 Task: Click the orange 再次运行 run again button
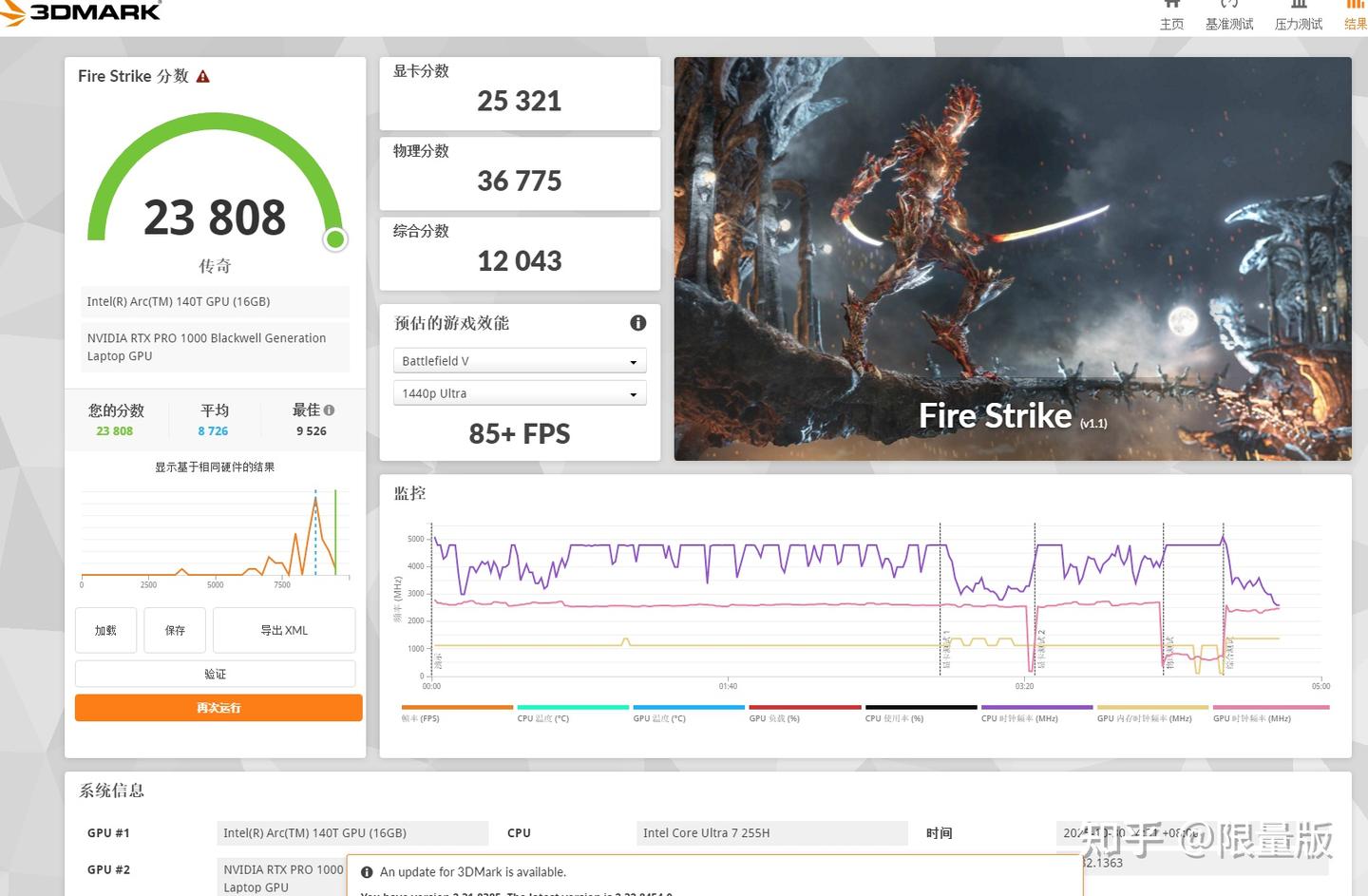(x=218, y=708)
